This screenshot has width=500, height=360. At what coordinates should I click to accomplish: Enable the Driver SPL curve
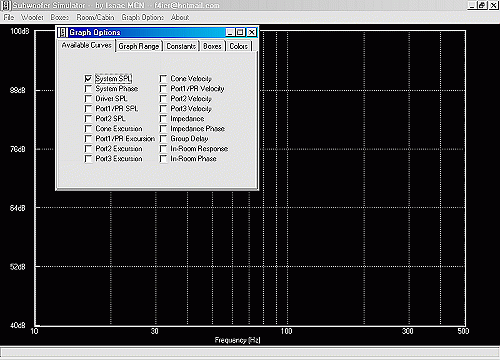[88, 99]
